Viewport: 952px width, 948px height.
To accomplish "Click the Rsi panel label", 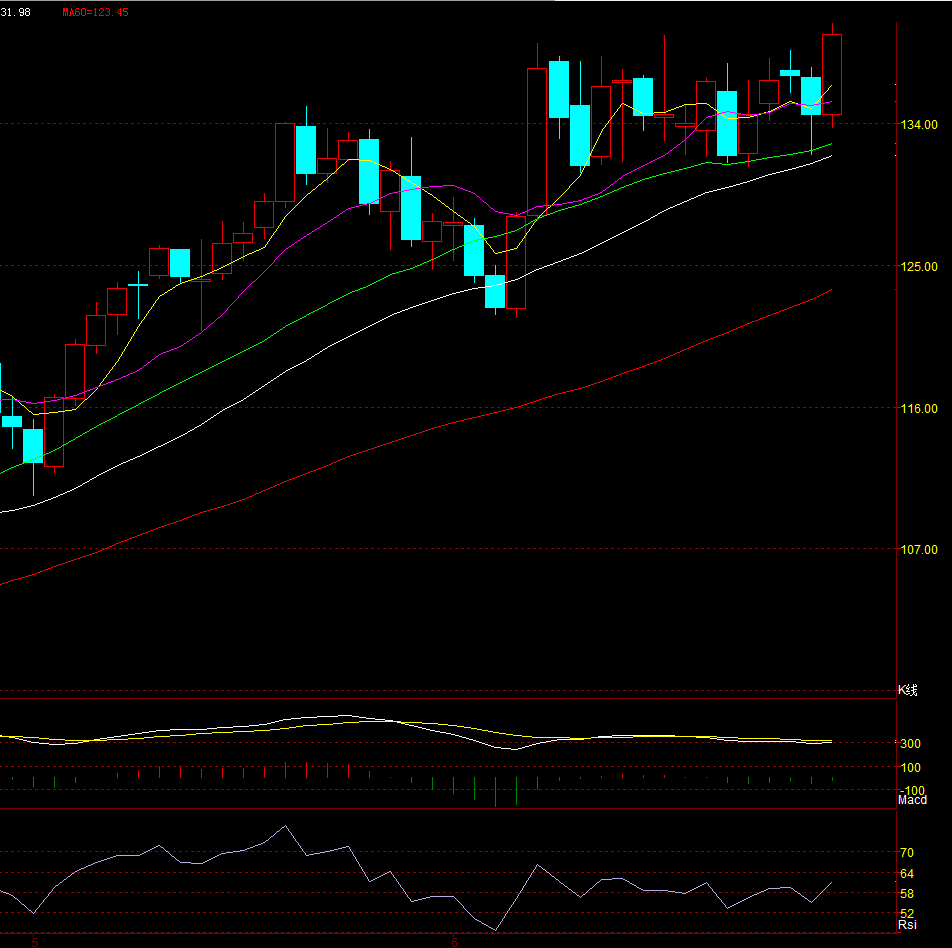I will click(x=907, y=924).
